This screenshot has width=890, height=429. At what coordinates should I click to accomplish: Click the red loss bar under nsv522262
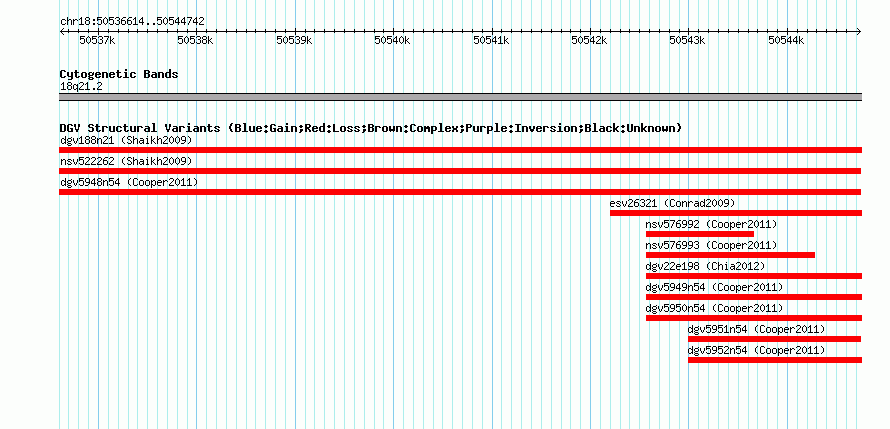click(460, 171)
